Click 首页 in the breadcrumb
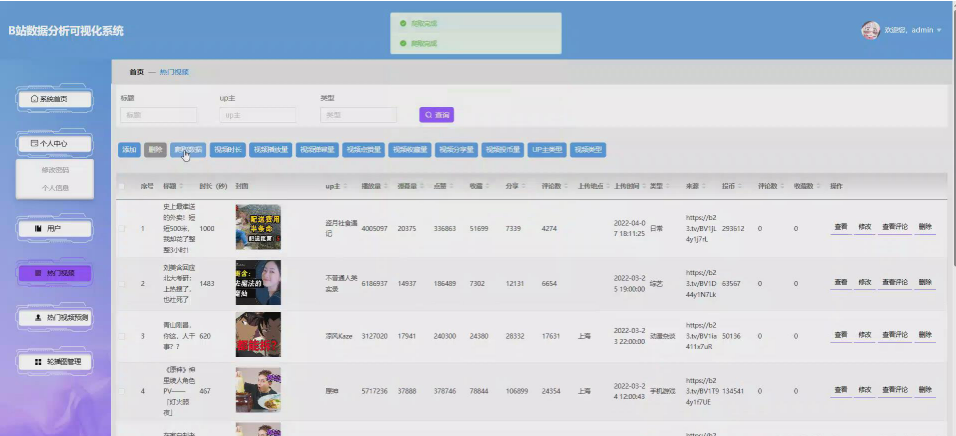Viewport: 956px width, 436px height. coord(137,72)
